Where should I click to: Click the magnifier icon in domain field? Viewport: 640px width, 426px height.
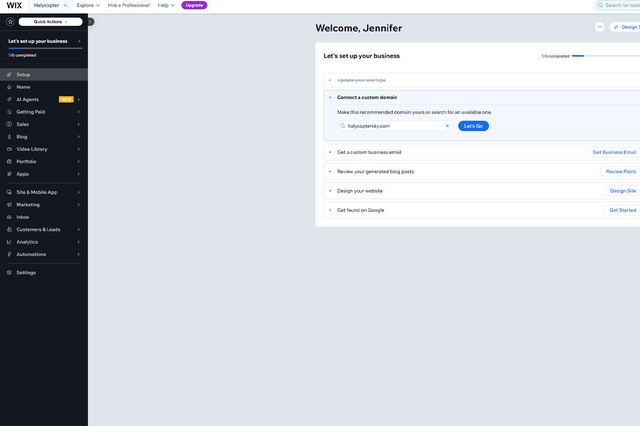342,126
